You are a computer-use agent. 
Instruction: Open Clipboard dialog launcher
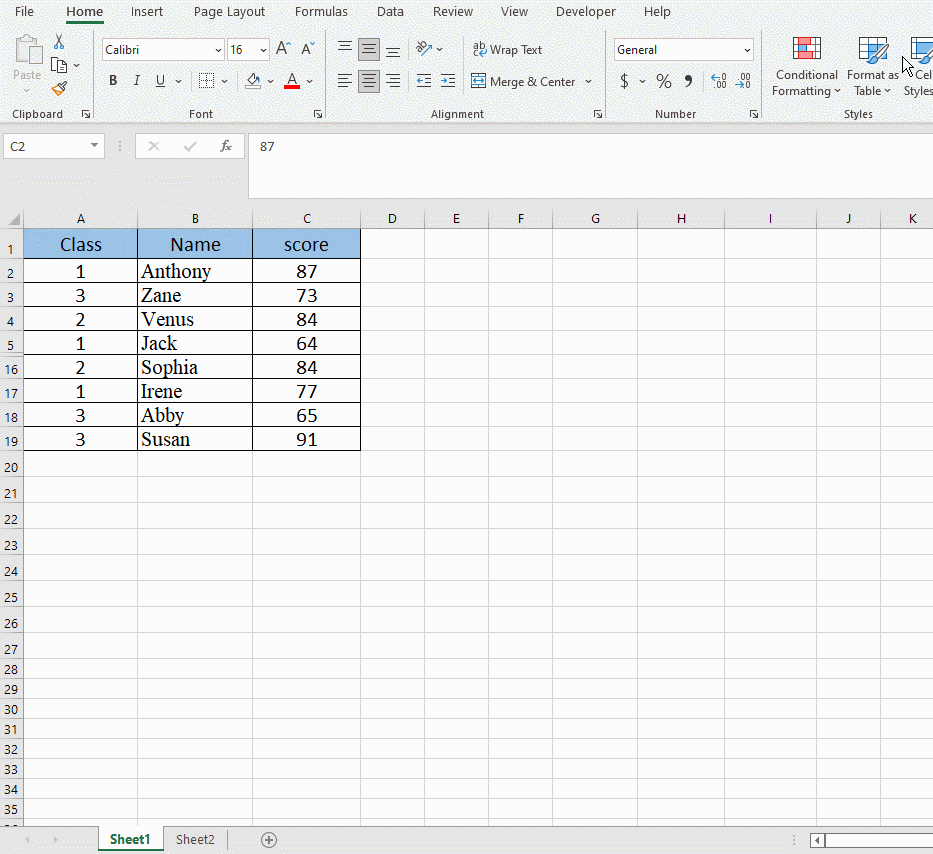pyautogui.click(x=86, y=114)
